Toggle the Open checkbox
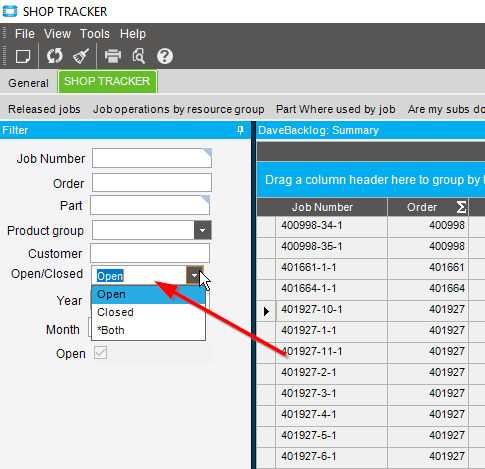Screen dimensions: 485x469 pos(101,353)
